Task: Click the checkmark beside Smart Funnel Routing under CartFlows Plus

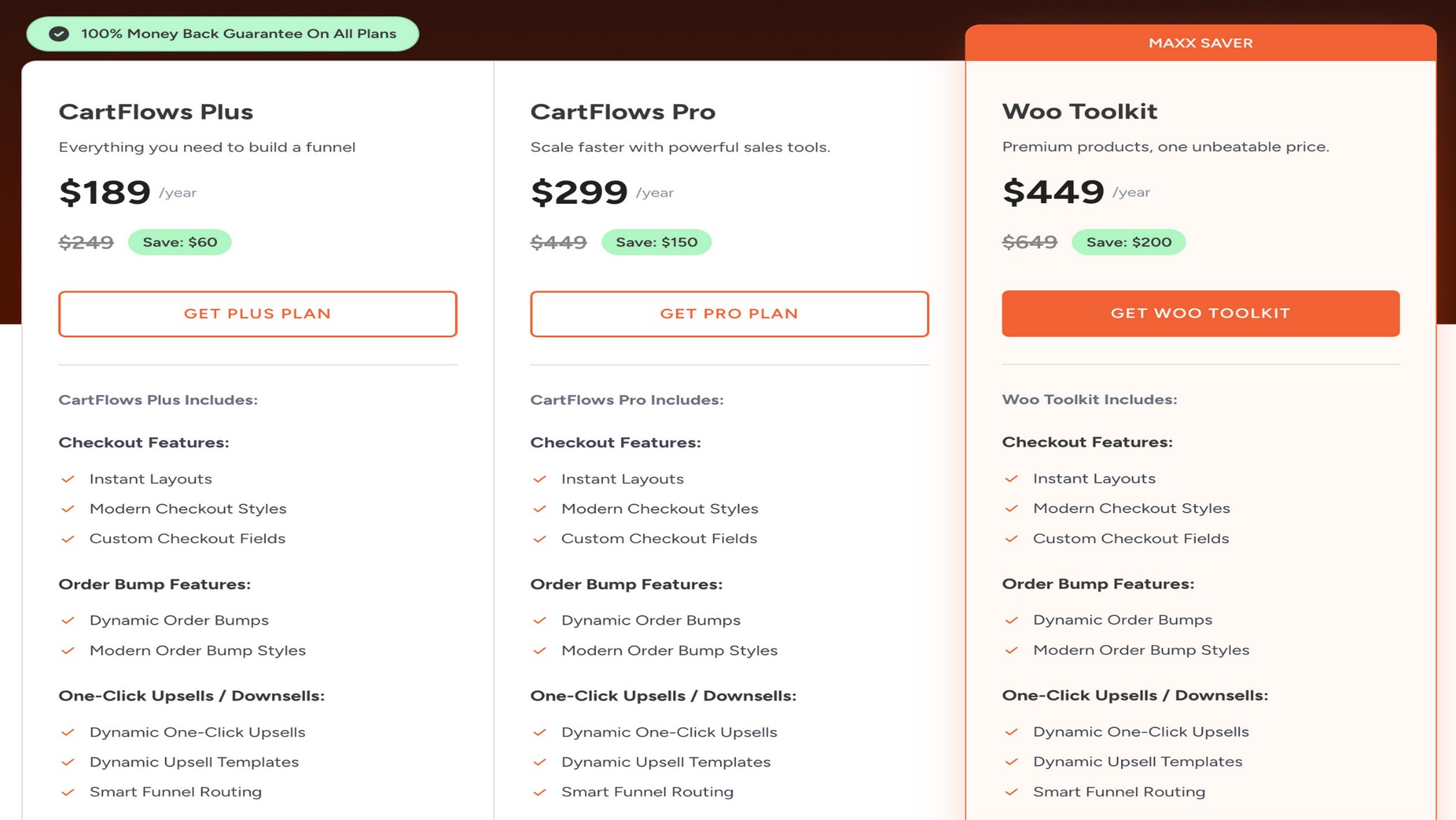Action: 68,792
